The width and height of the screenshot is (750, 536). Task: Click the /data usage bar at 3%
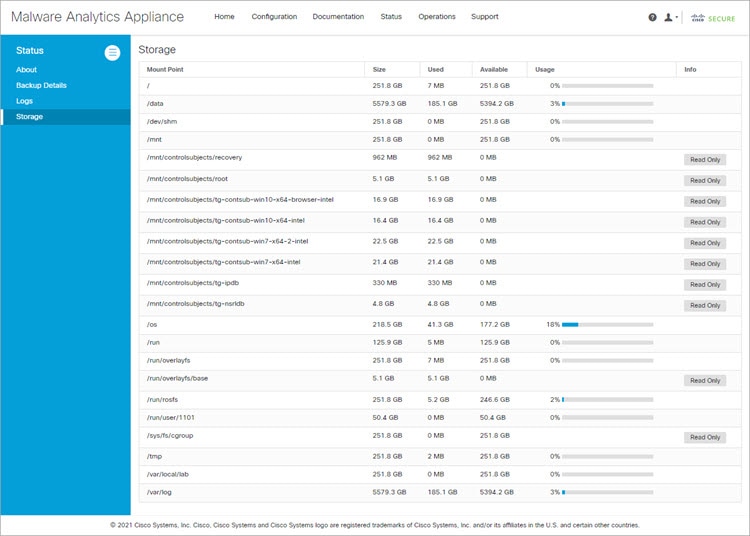point(607,104)
